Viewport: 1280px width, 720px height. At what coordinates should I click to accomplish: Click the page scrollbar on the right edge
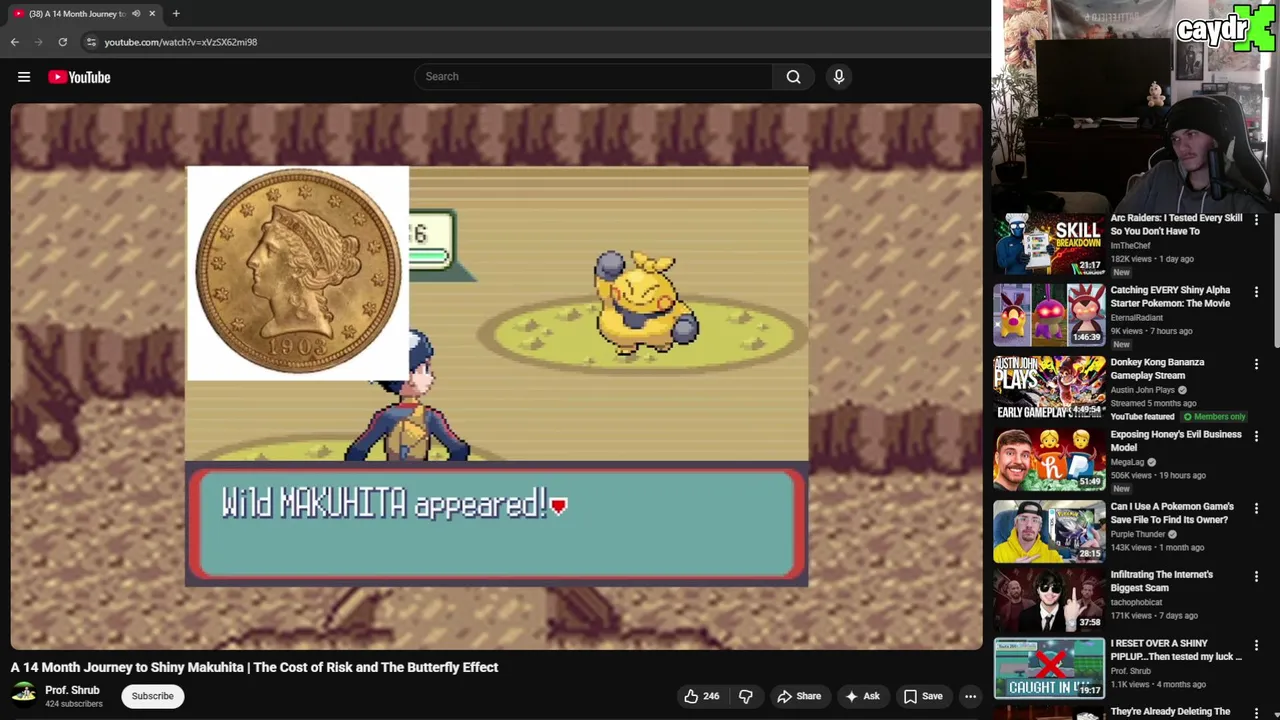click(1276, 280)
